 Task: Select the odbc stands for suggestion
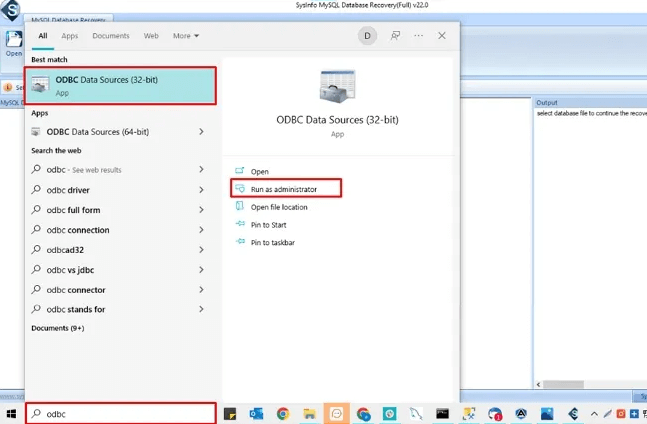[x=76, y=309]
